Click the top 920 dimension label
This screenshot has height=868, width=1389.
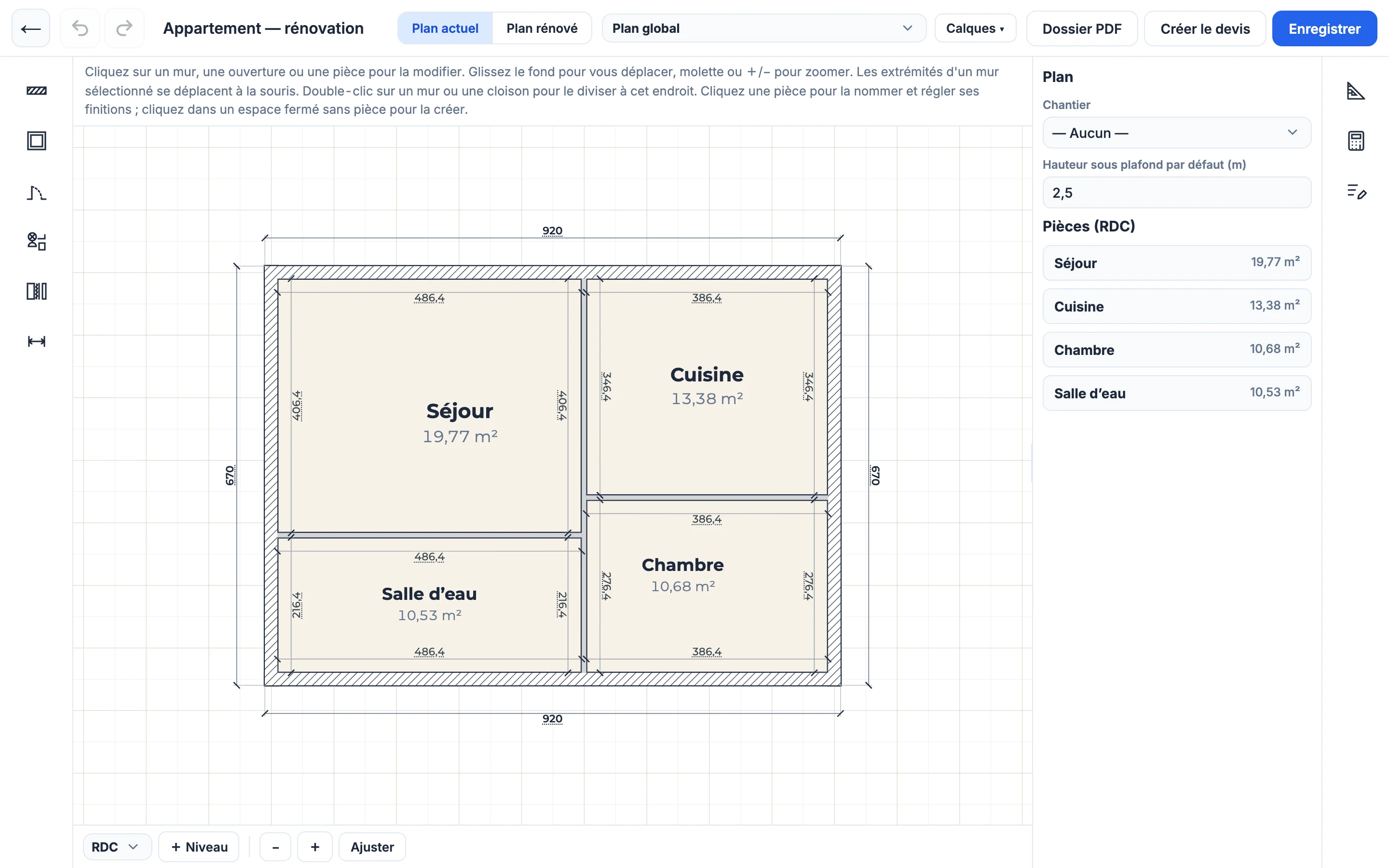pyautogui.click(x=552, y=231)
